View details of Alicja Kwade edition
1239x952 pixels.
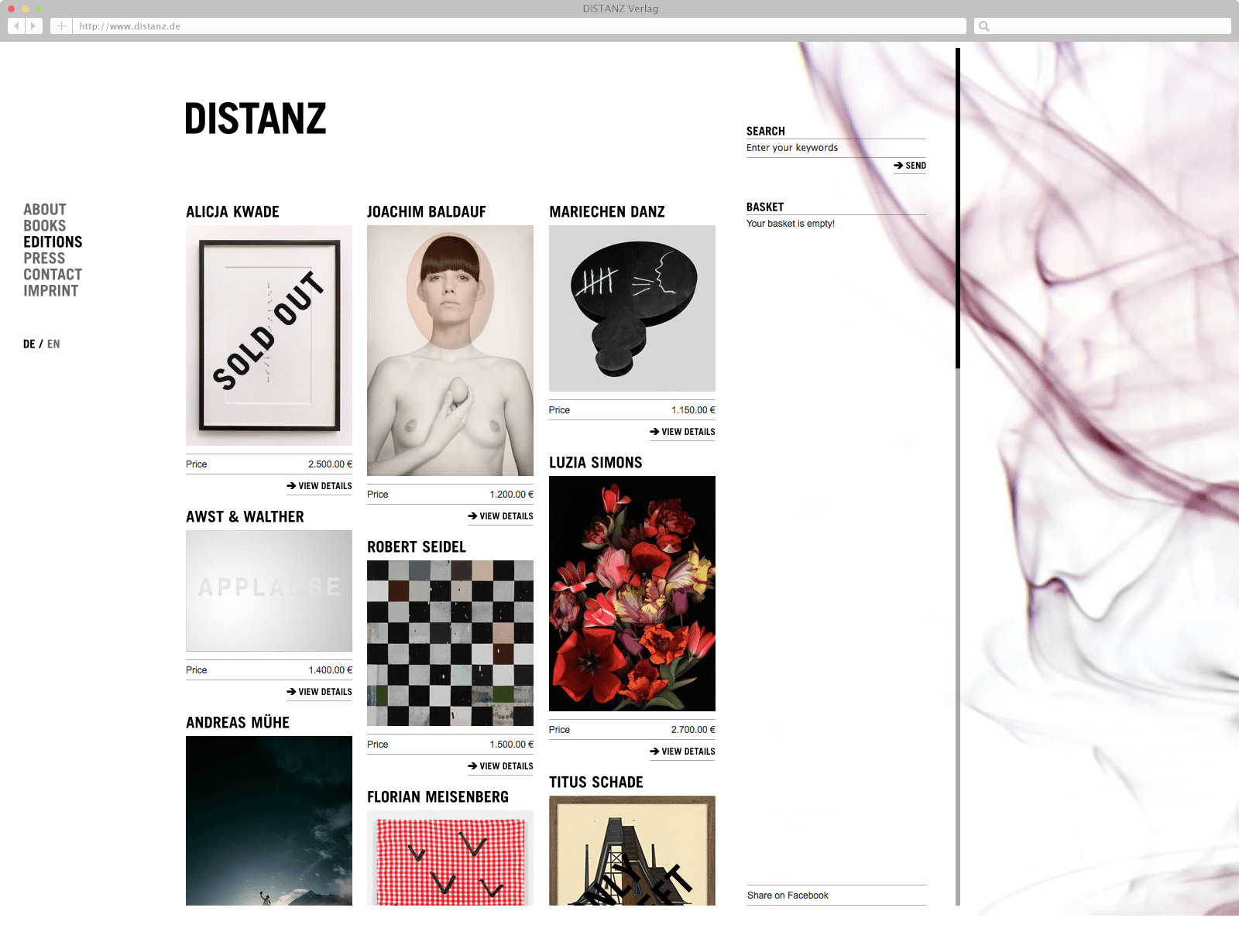319,486
